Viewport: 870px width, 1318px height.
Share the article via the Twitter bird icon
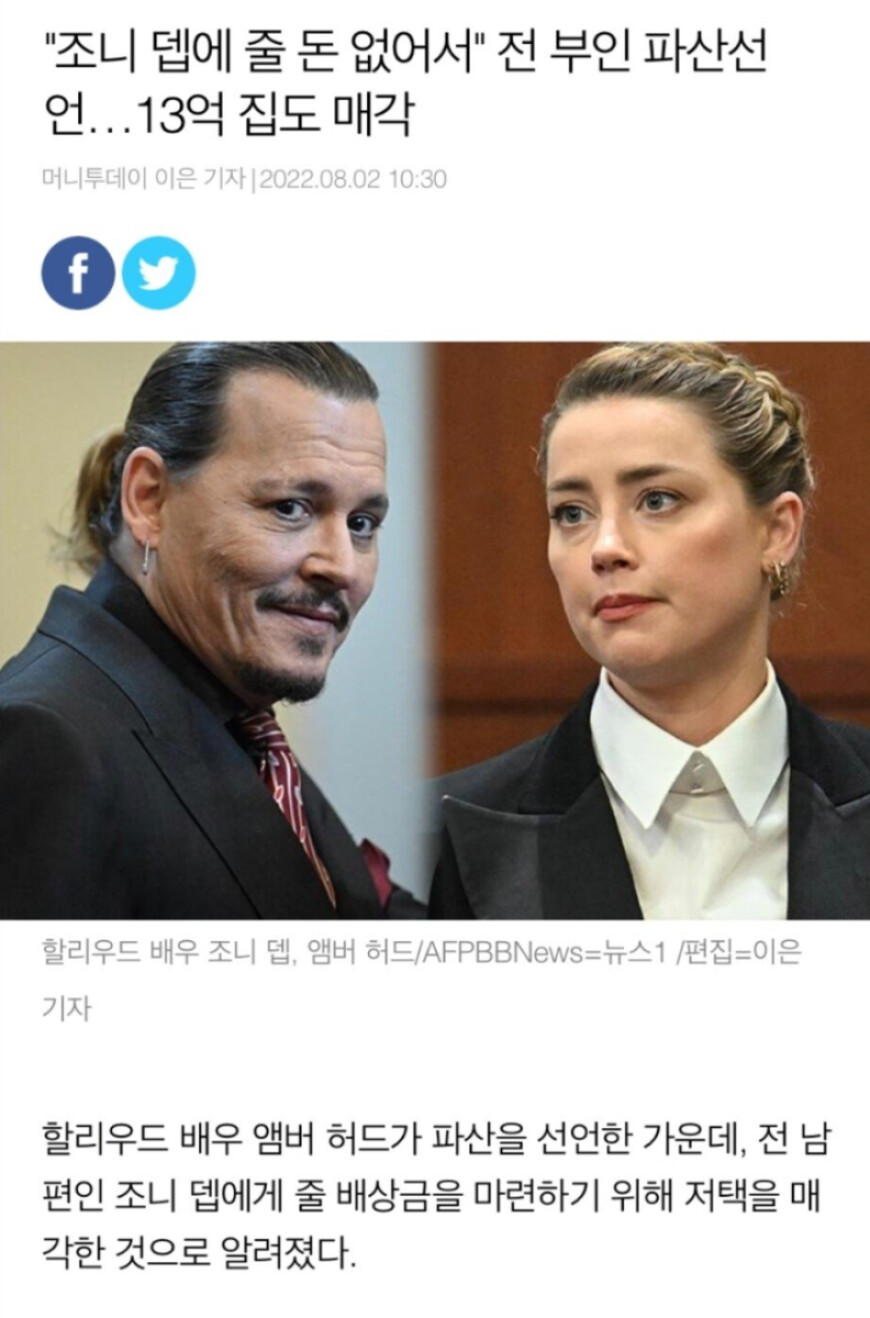click(x=158, y=272)
